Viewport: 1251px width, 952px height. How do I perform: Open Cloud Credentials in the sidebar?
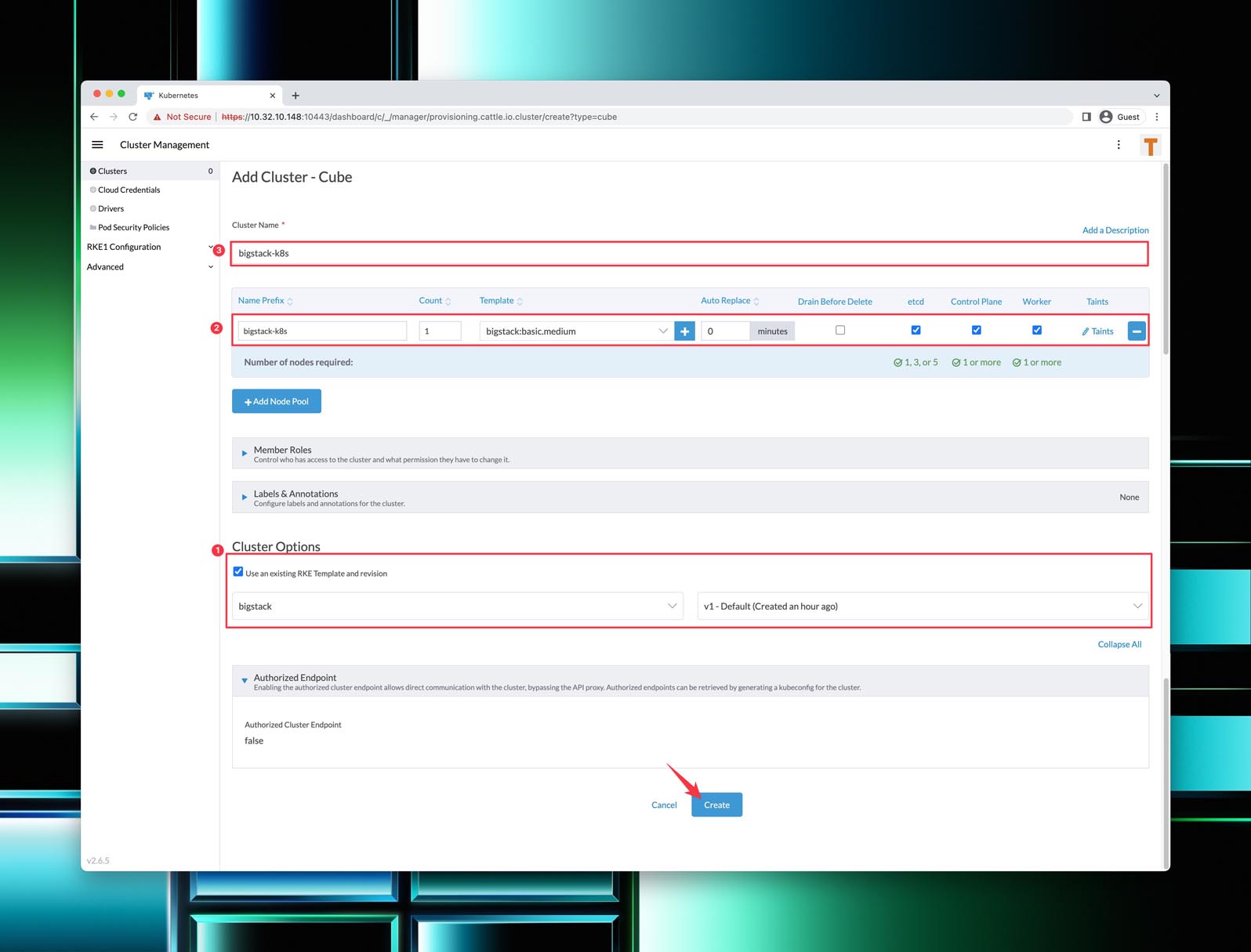(150, 190)
